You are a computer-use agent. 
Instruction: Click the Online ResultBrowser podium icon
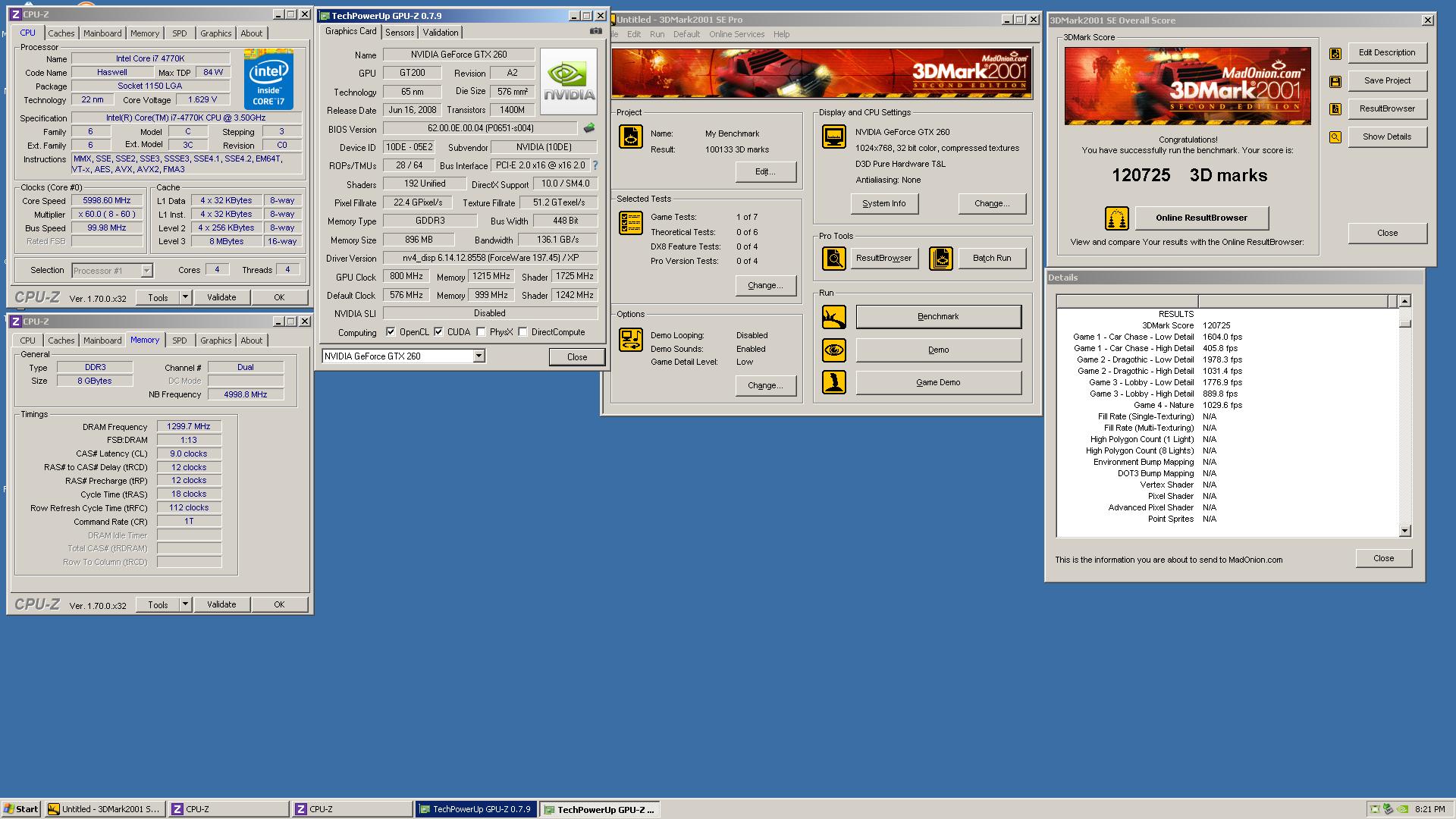[x=1116, y=218]
